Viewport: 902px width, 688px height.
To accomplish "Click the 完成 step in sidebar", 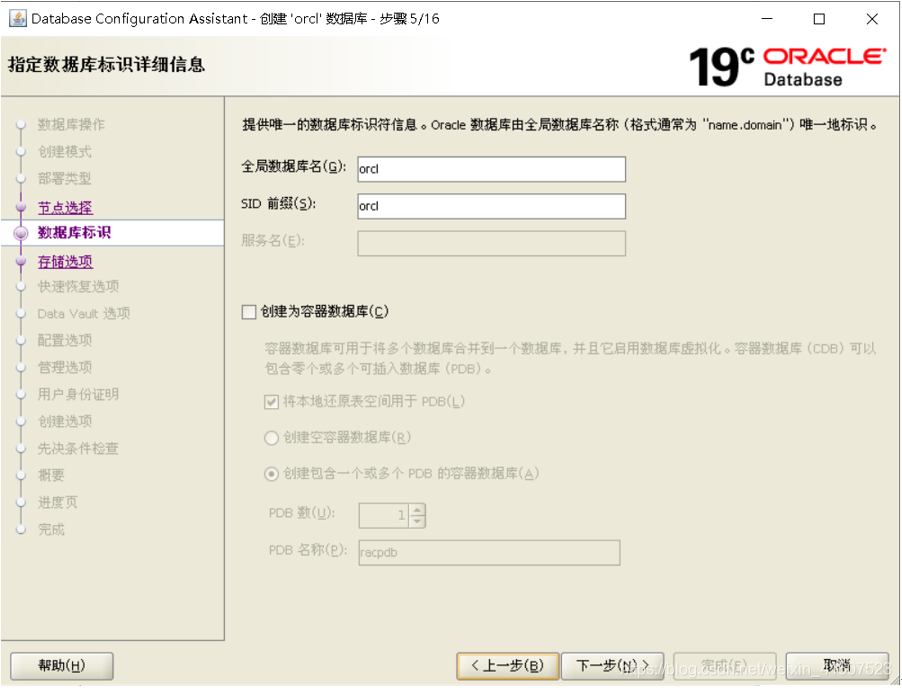I will pyautogui.click(x=51, y=529).
